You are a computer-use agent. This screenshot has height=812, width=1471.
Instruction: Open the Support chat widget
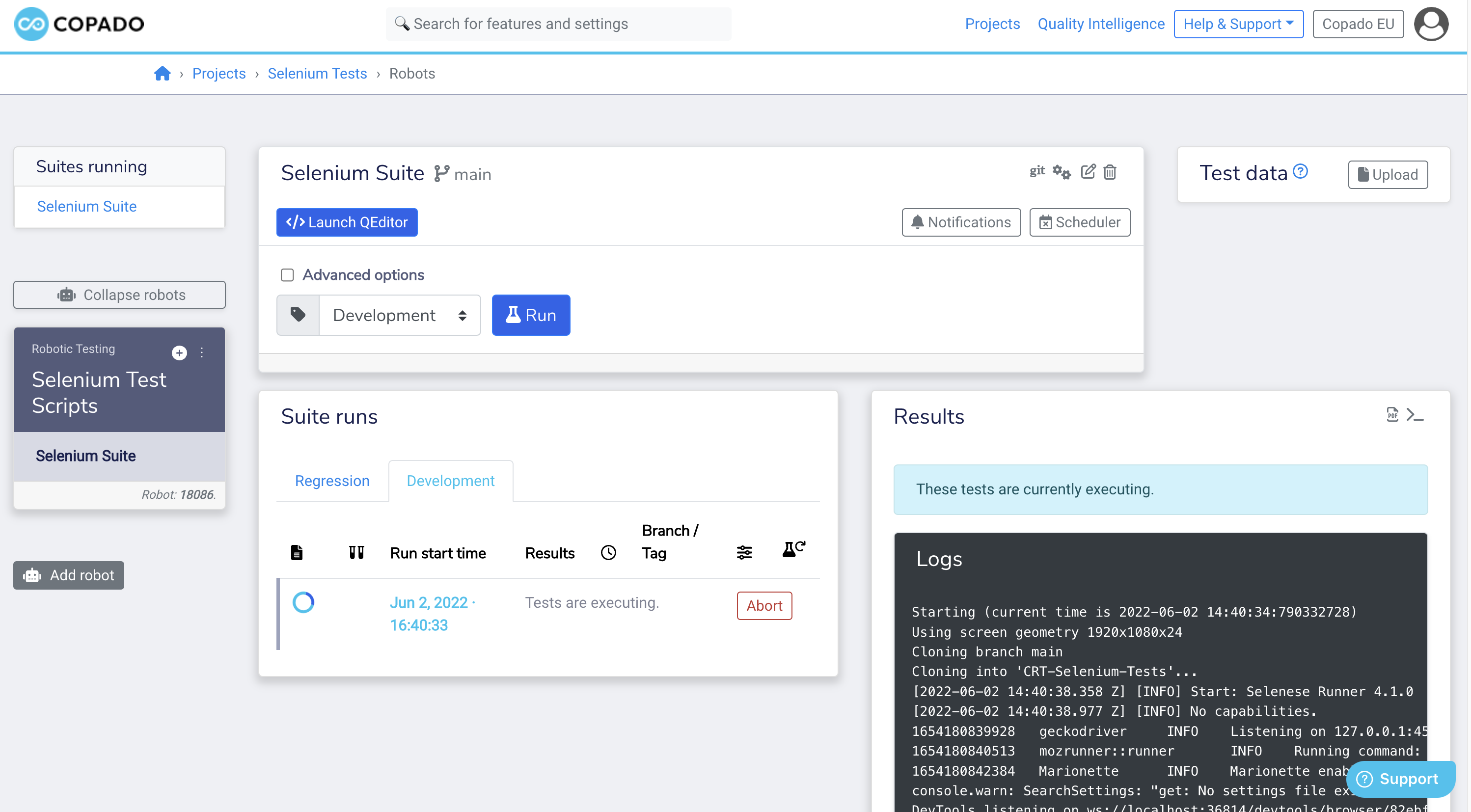(1400, 779)
